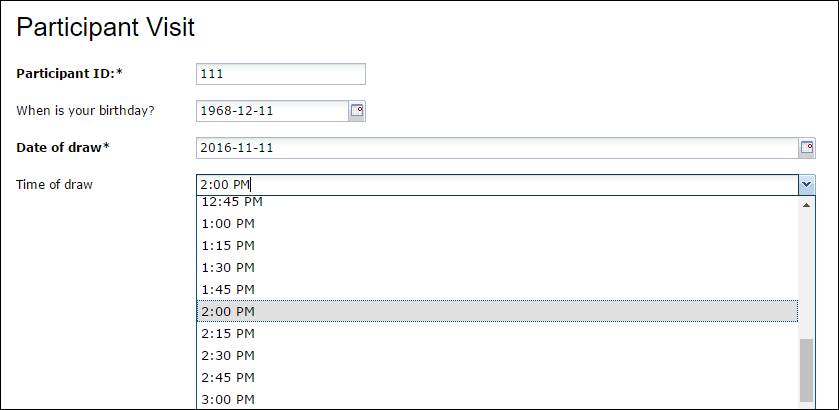Click the scrollbar track above the thumb
Viewport: 839px width, 410px height.
(x=806, y=276)
